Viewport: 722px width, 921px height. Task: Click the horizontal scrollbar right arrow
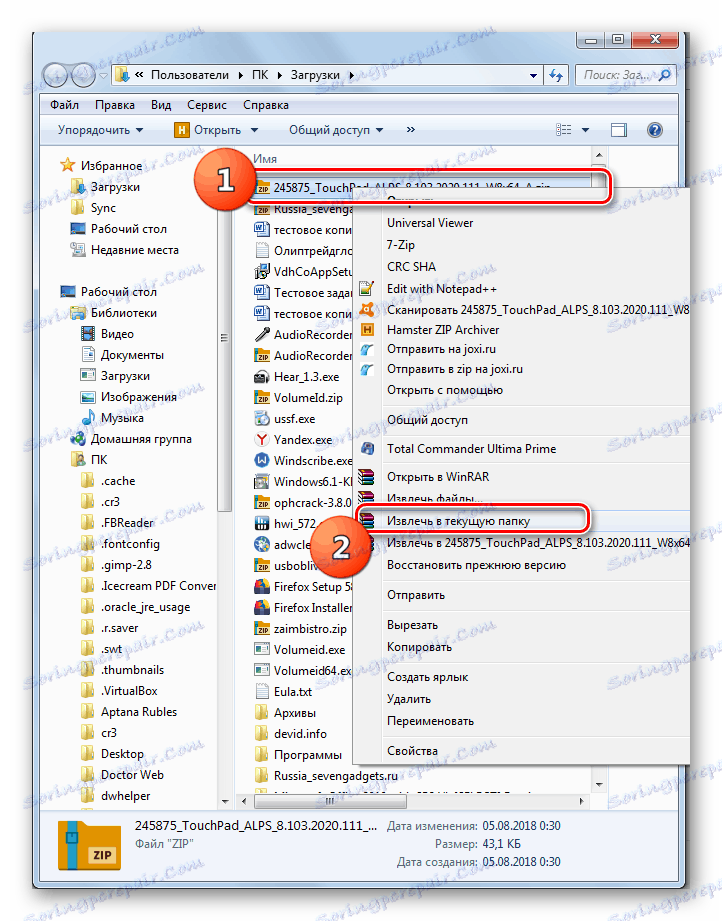tap(582, 801)
